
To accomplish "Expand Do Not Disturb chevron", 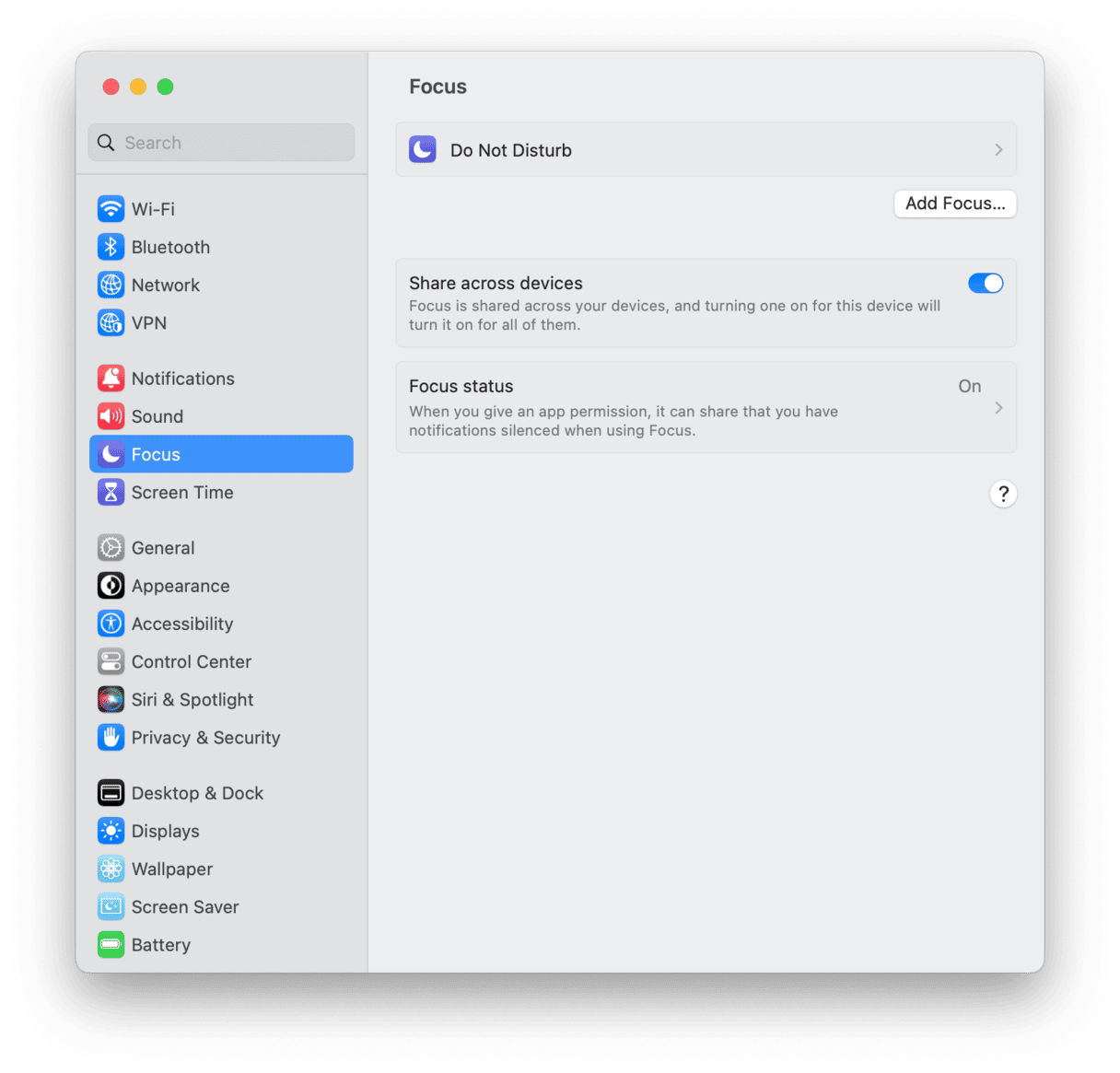I will point(998,149).
